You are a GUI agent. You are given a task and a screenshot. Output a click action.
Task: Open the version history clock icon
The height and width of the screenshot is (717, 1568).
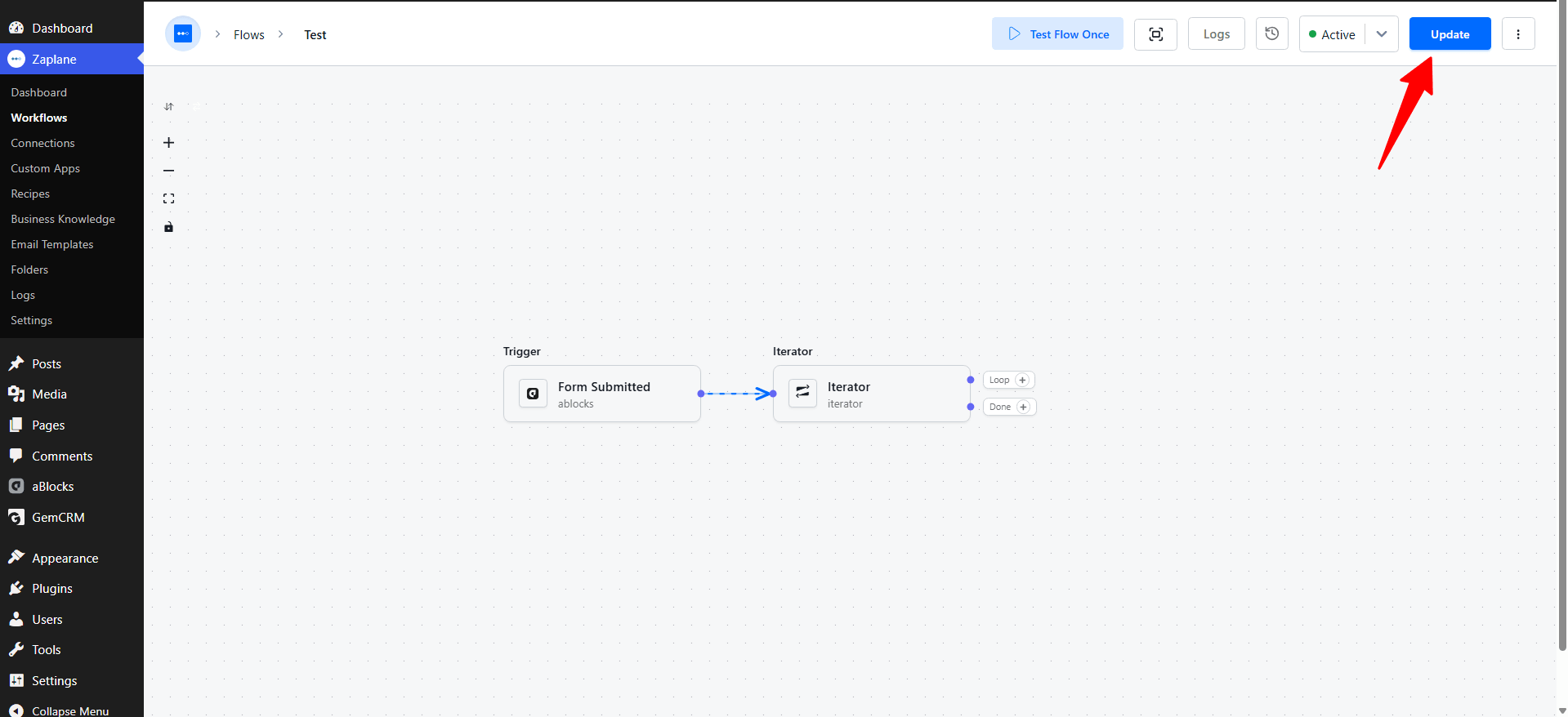[1271, 34]
